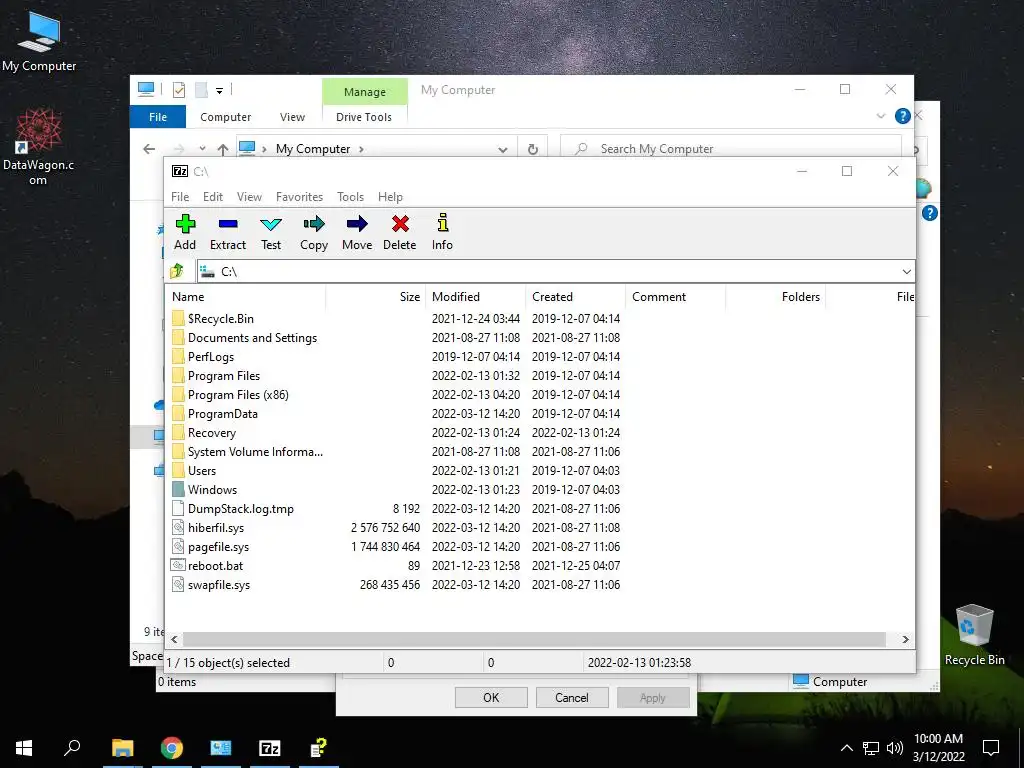Screen dimensions: 1024x768
Task: Expand the Explorer ribbon chevron
Action: [880, 116]
